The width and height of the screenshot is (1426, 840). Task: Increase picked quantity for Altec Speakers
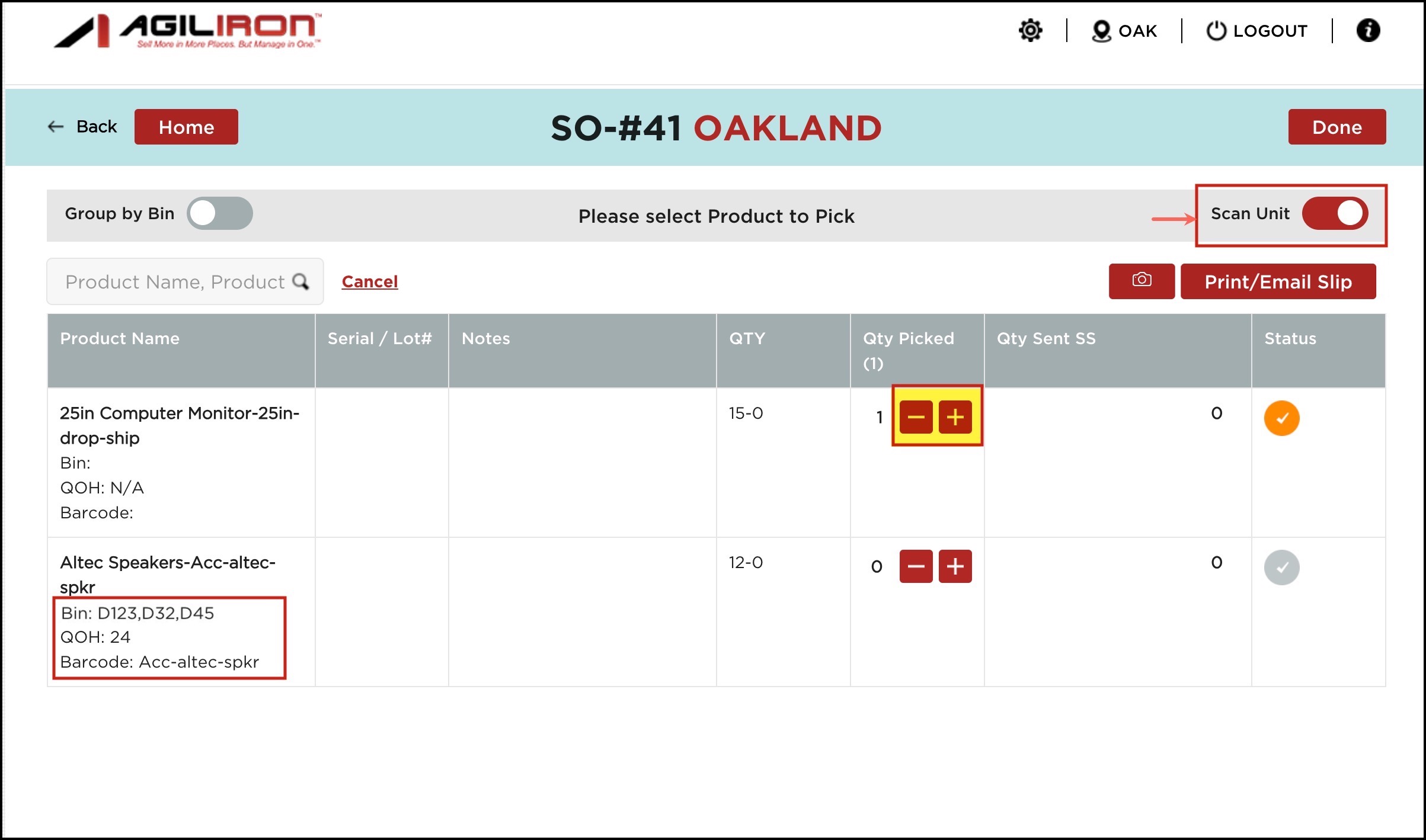[954, 566]
